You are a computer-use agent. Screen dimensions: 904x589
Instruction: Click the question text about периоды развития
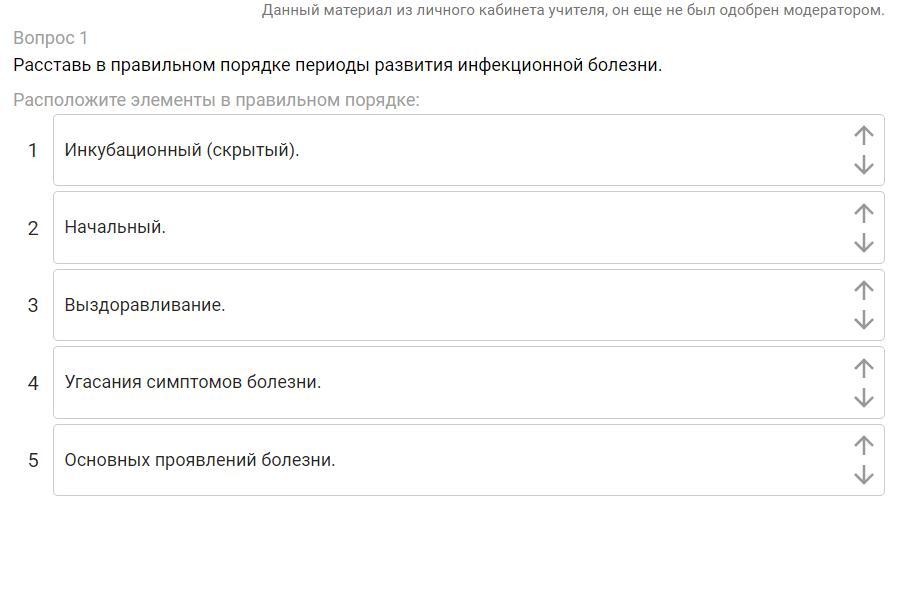click(337, 65)
